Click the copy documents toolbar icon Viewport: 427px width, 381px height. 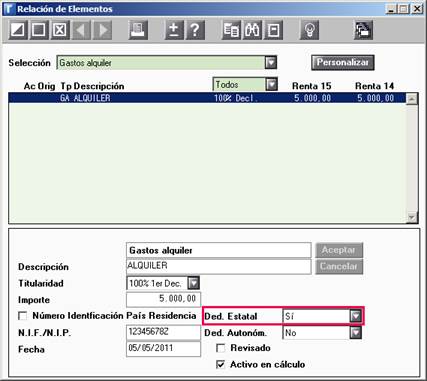click(x=231, y=30)
